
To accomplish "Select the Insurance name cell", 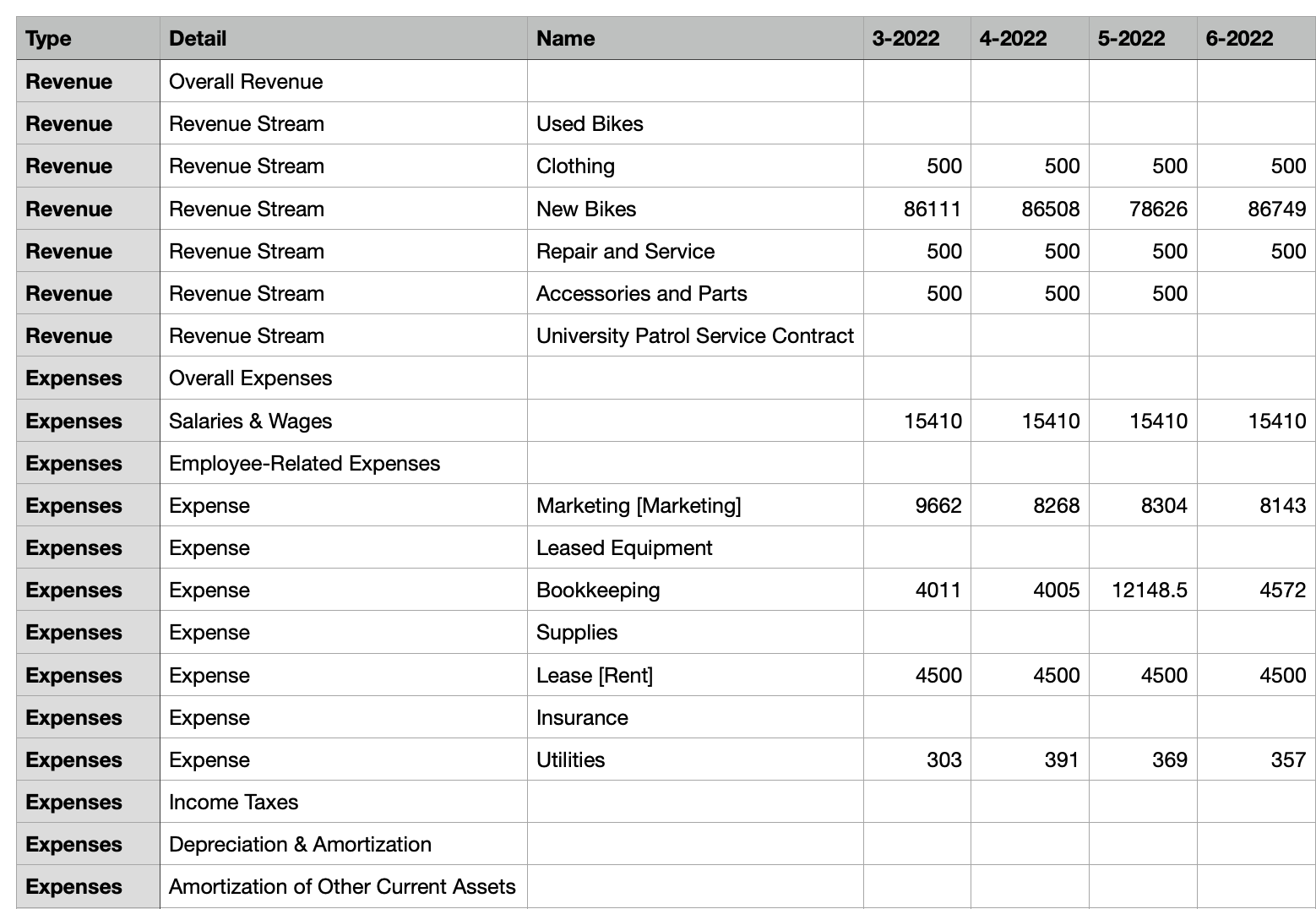I will (695, 717).
